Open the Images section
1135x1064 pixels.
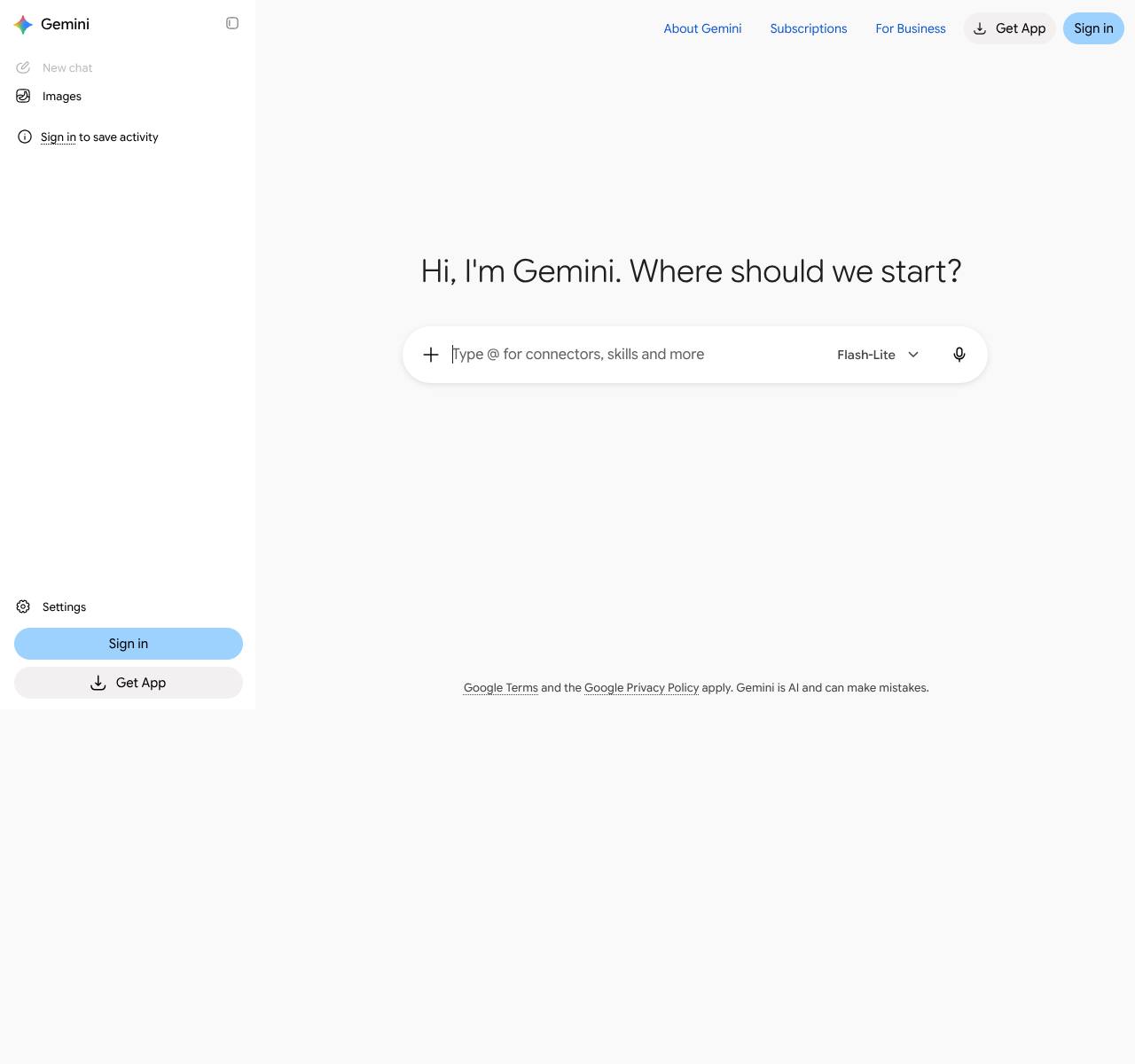click(x=128, y=96)
